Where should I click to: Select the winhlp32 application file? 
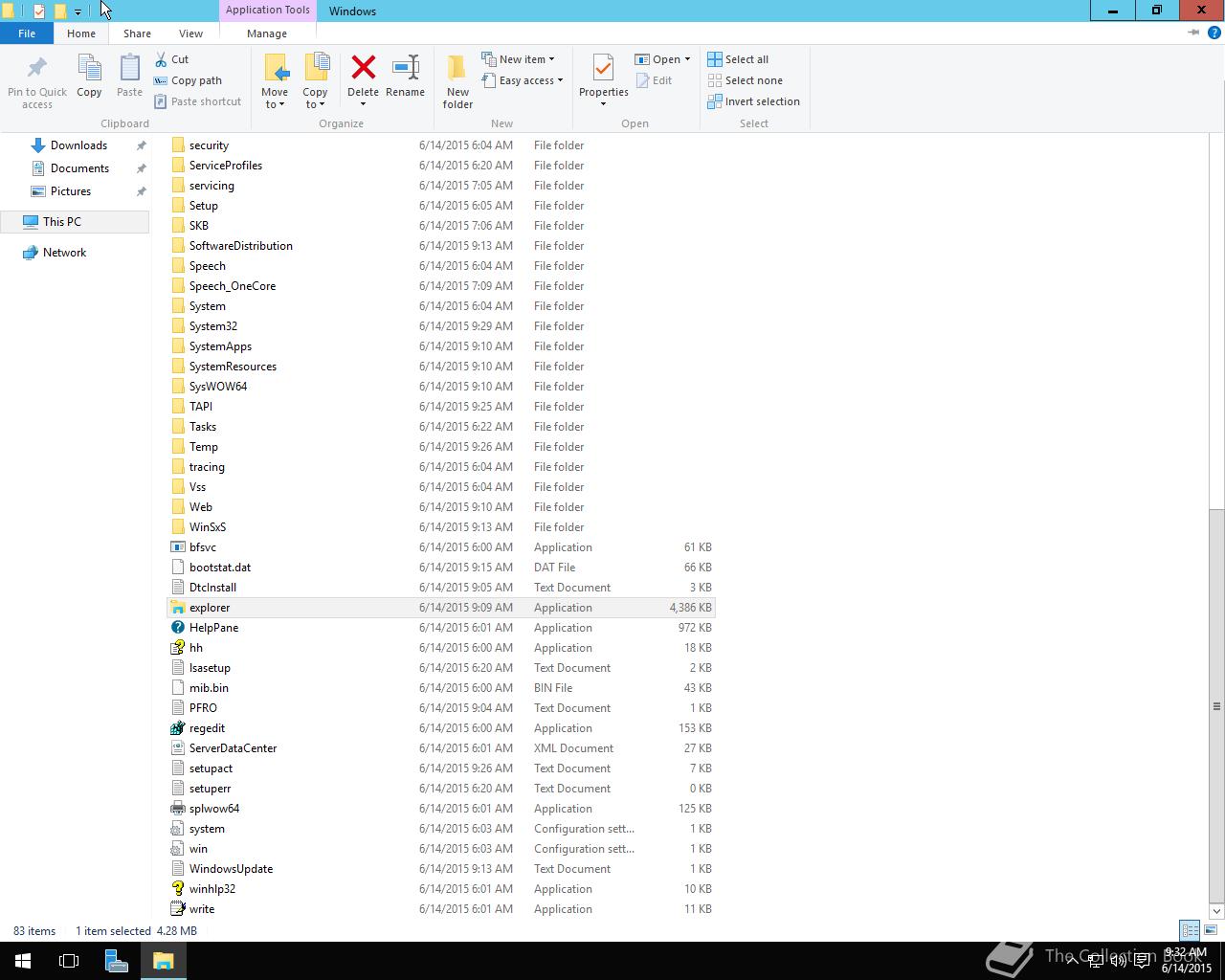[x=441, y=889]
